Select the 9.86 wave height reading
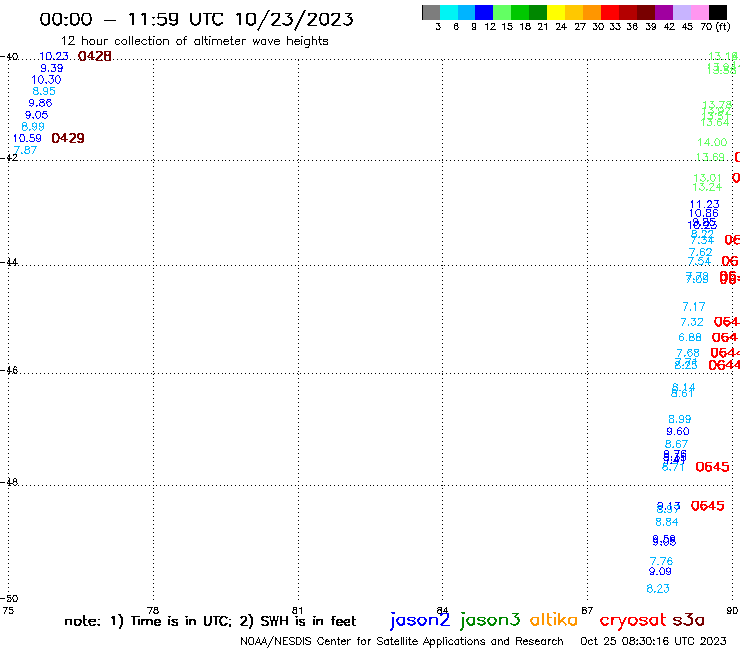This screenshot has height=650, width=740. click(40, 103)
